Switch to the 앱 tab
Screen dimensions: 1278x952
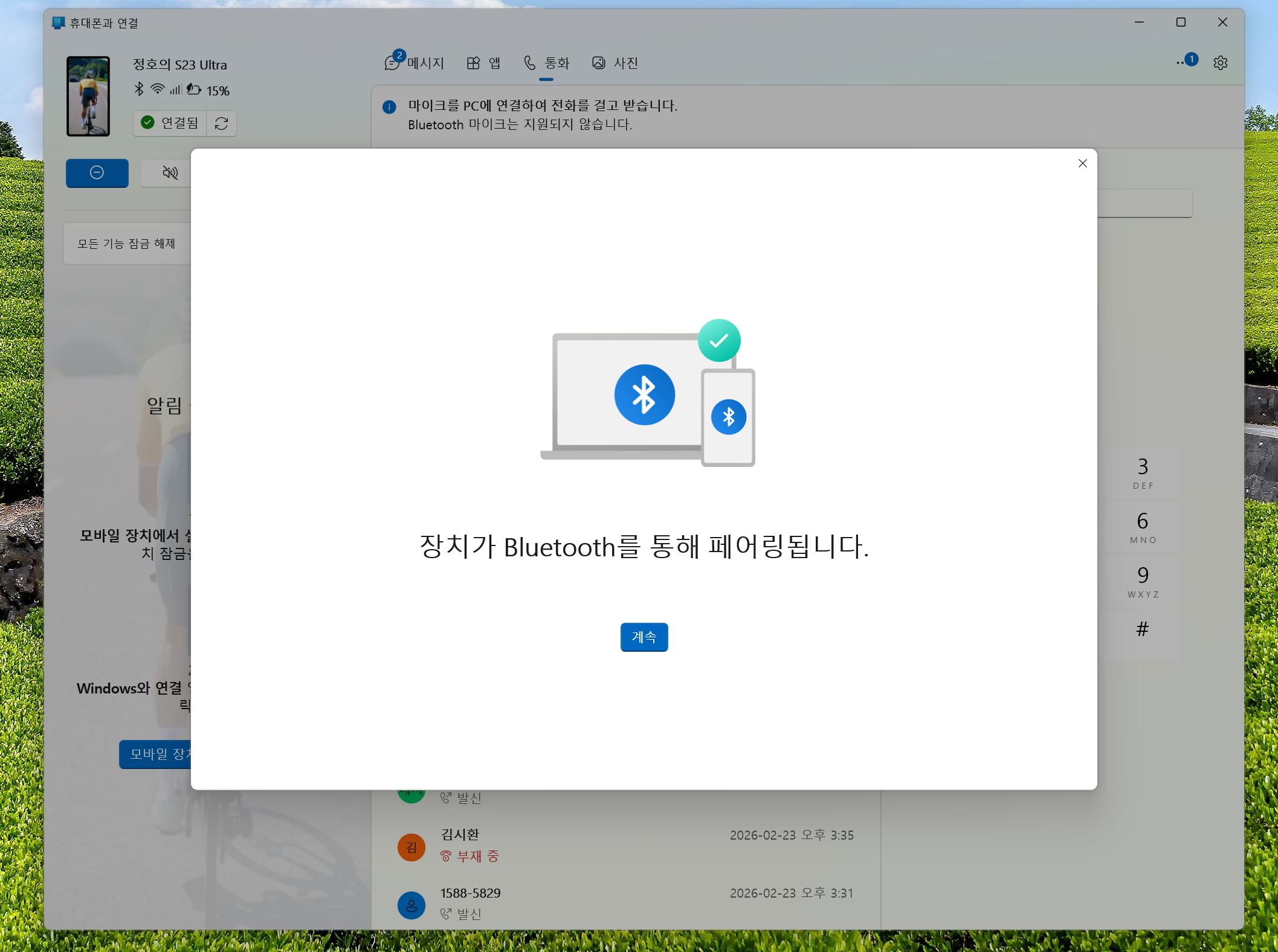click(x=483, y=63)
